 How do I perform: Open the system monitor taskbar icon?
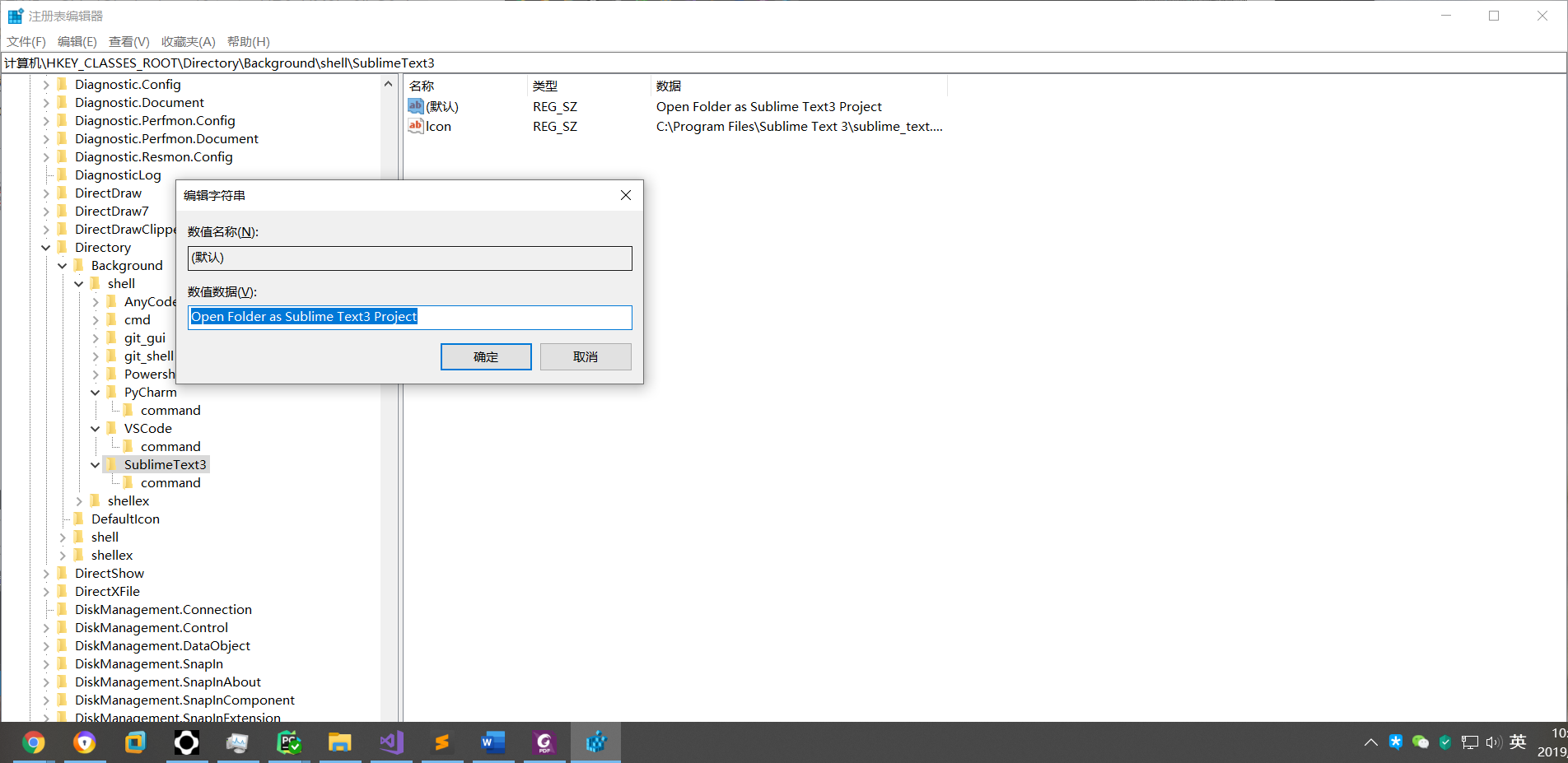point(237,743)
